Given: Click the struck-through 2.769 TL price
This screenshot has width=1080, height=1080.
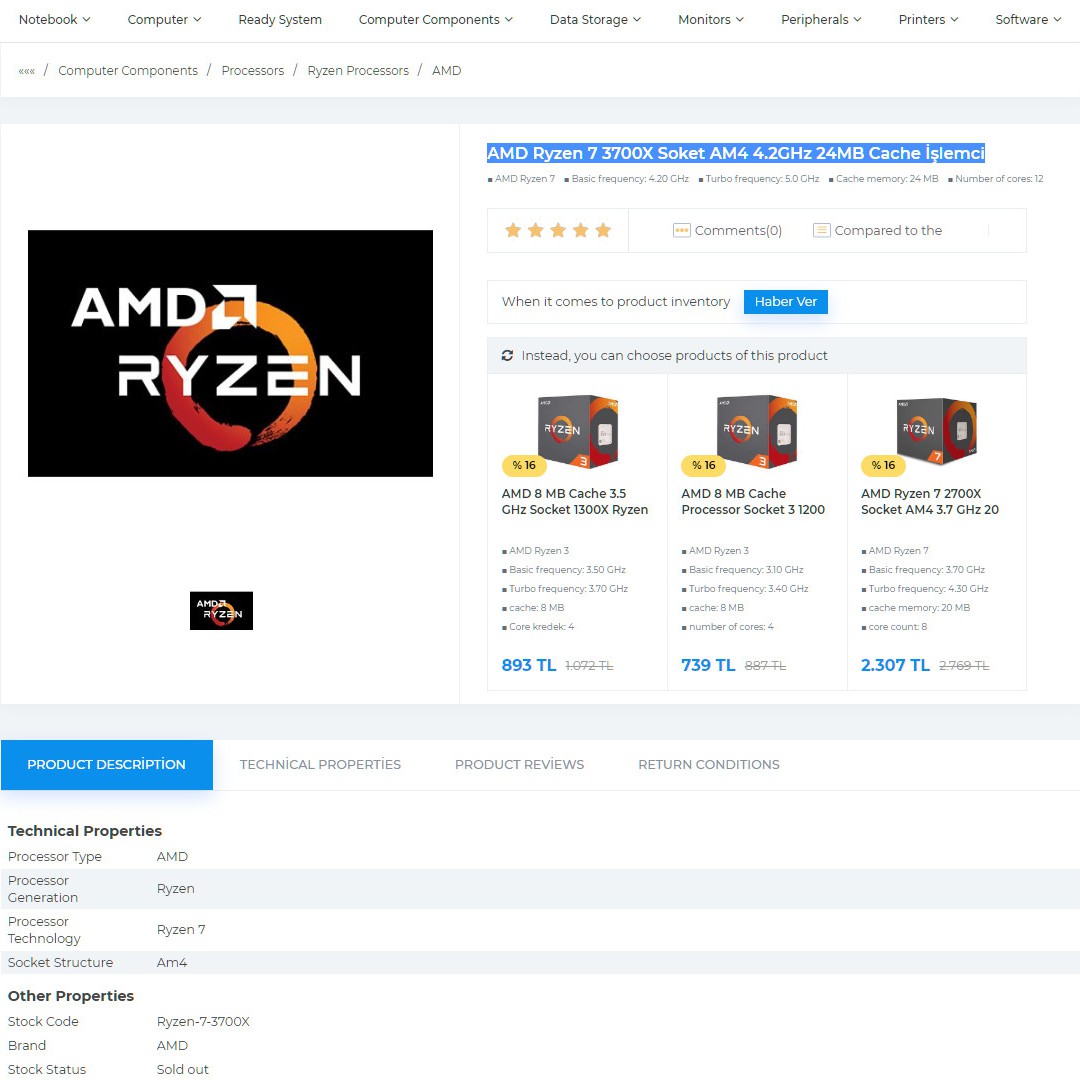Looking at the screenshot, I should click(x=964, y=666).
